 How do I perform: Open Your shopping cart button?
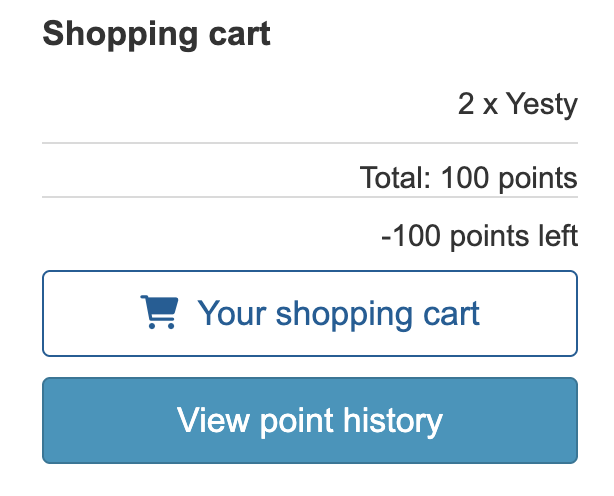[309, 313]
